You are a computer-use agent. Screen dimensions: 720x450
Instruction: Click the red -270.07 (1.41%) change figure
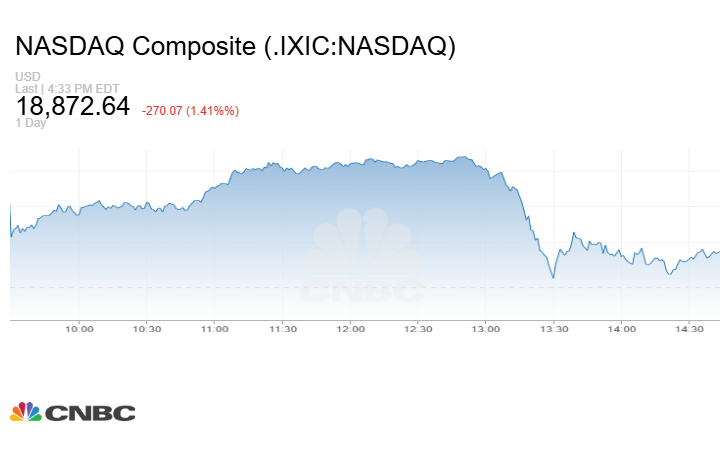coord(190,109)
